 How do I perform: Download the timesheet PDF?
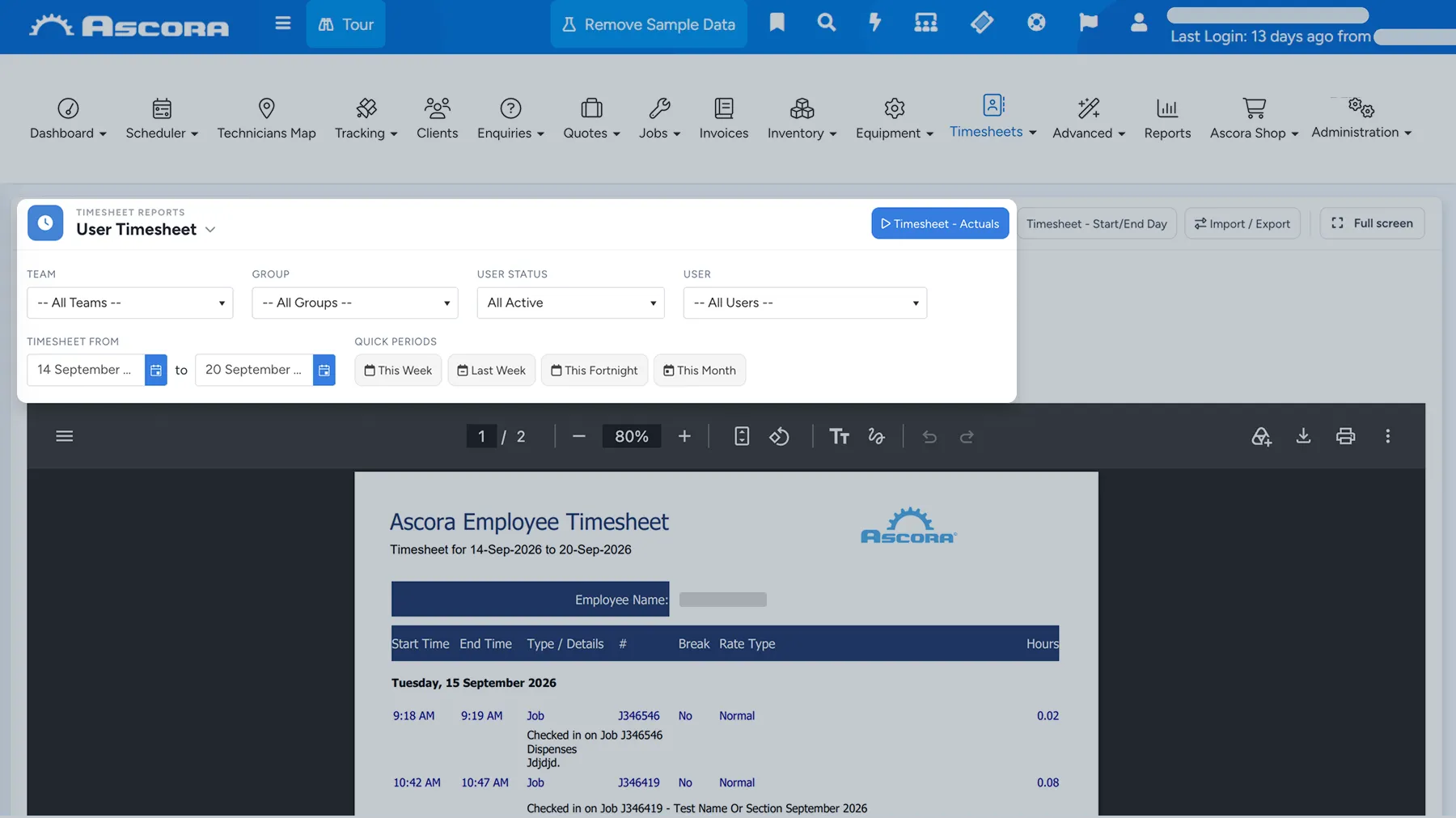tap(1303, 436)
